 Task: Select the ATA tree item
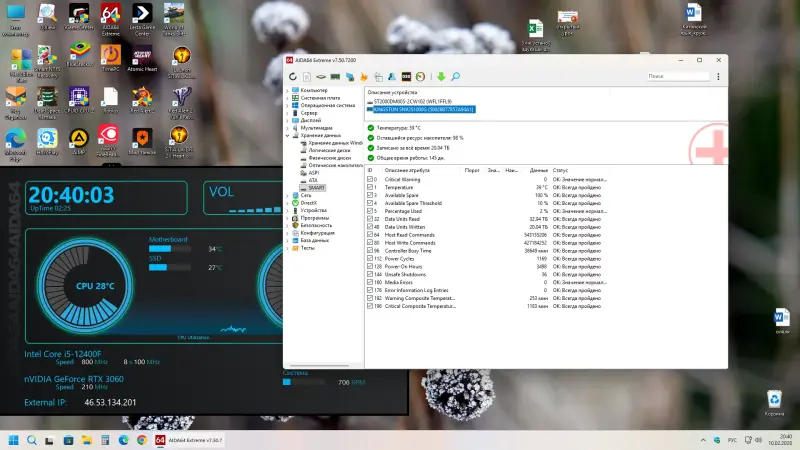(x=313, y=181)
